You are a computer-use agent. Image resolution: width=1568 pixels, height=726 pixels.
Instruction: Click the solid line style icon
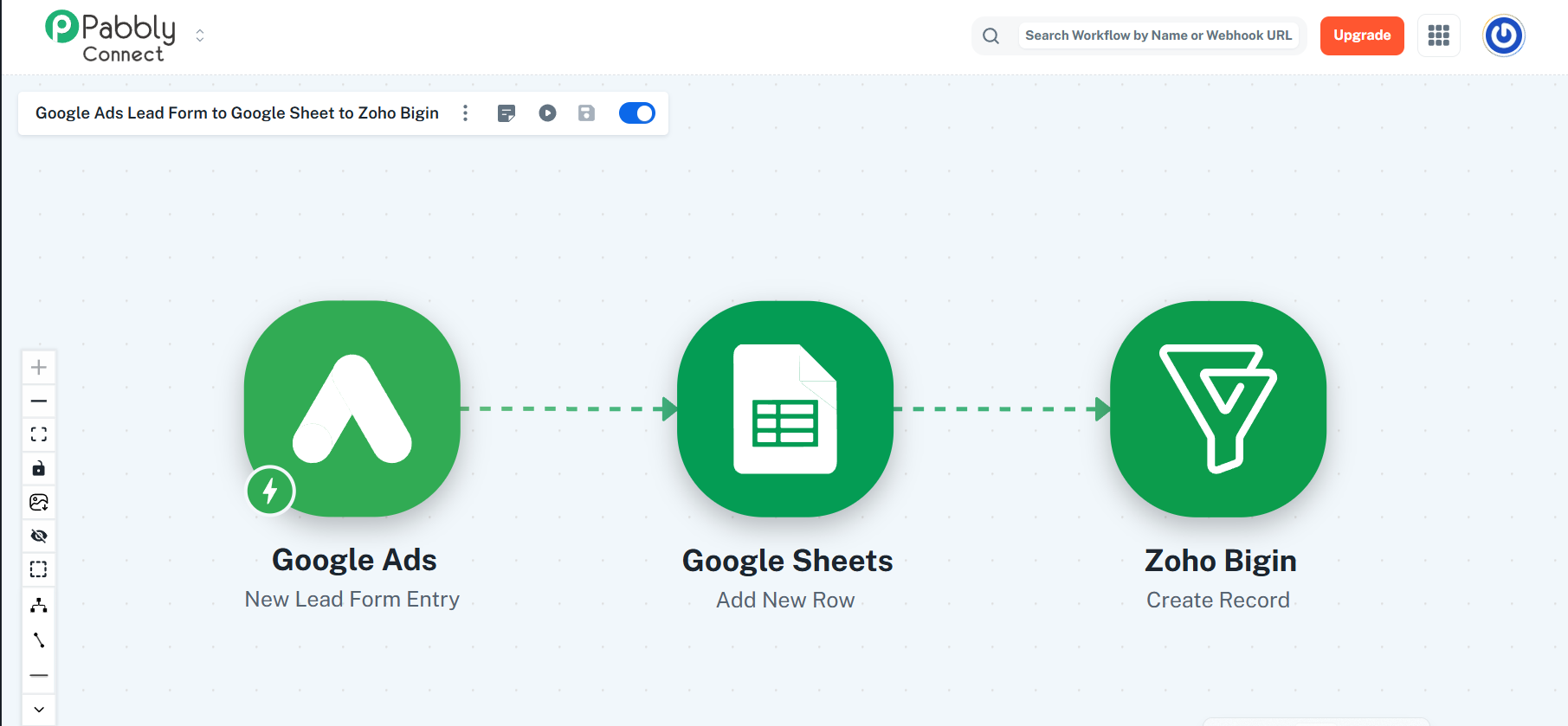(x=39, y=675)
